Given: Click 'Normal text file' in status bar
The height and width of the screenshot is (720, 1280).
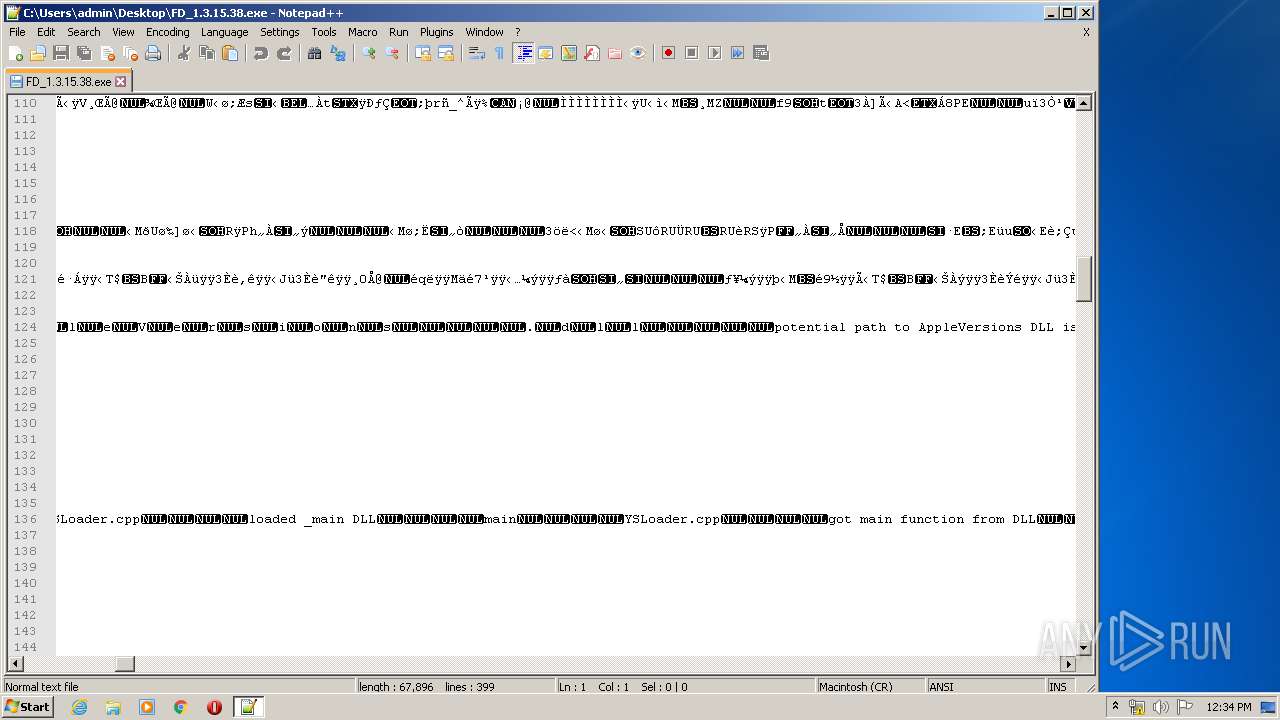Looking at the screenshot, I should (178, 687).
